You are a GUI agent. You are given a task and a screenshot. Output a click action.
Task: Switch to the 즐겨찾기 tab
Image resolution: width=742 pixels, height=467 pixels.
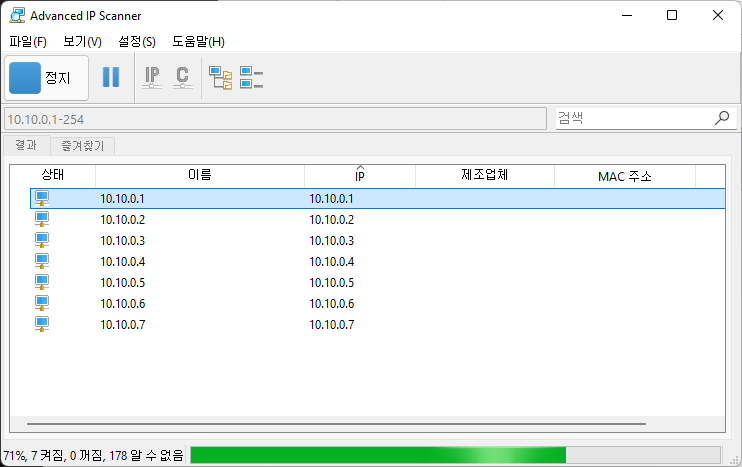pos(83,146)
